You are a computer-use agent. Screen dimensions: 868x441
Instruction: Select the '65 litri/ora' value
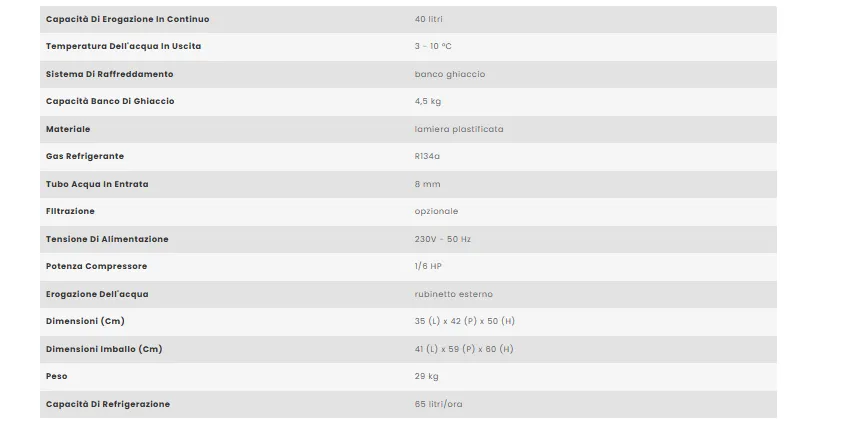[438, 404]
